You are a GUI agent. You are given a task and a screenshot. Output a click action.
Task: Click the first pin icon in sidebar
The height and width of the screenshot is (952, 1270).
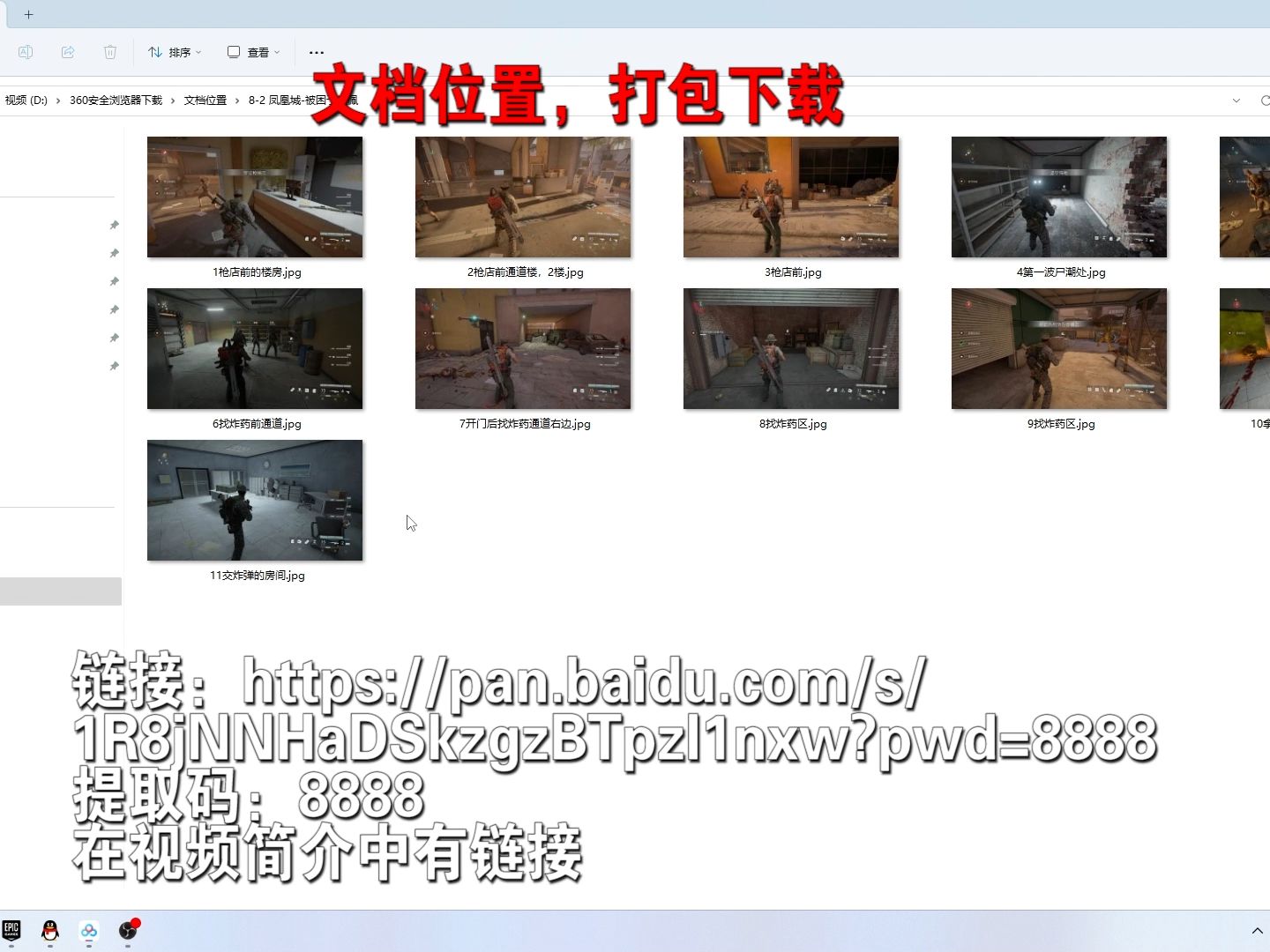click(x=114, y=226)
